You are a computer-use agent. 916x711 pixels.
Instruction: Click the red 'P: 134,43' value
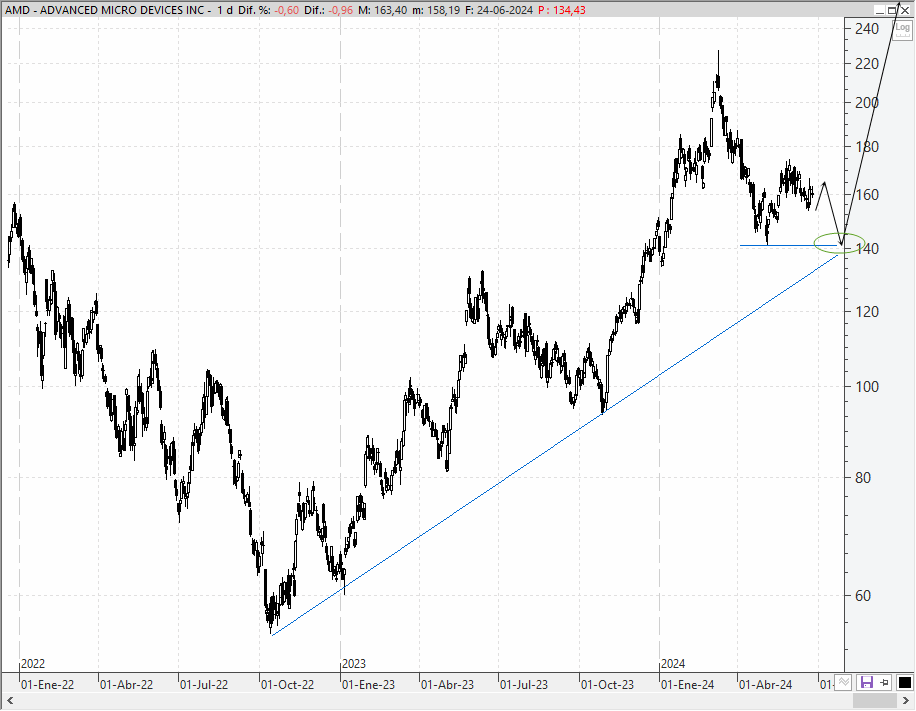561,10
